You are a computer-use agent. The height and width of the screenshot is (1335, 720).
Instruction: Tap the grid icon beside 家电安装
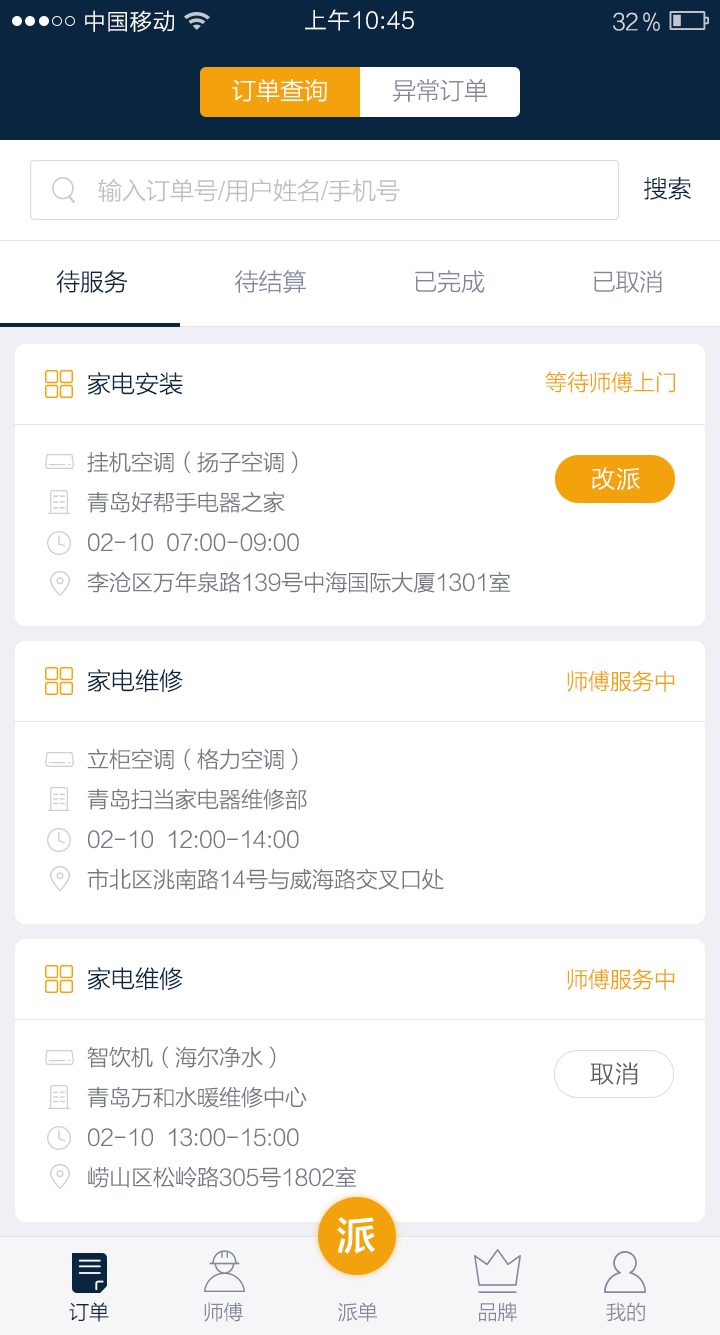(59, 384)
